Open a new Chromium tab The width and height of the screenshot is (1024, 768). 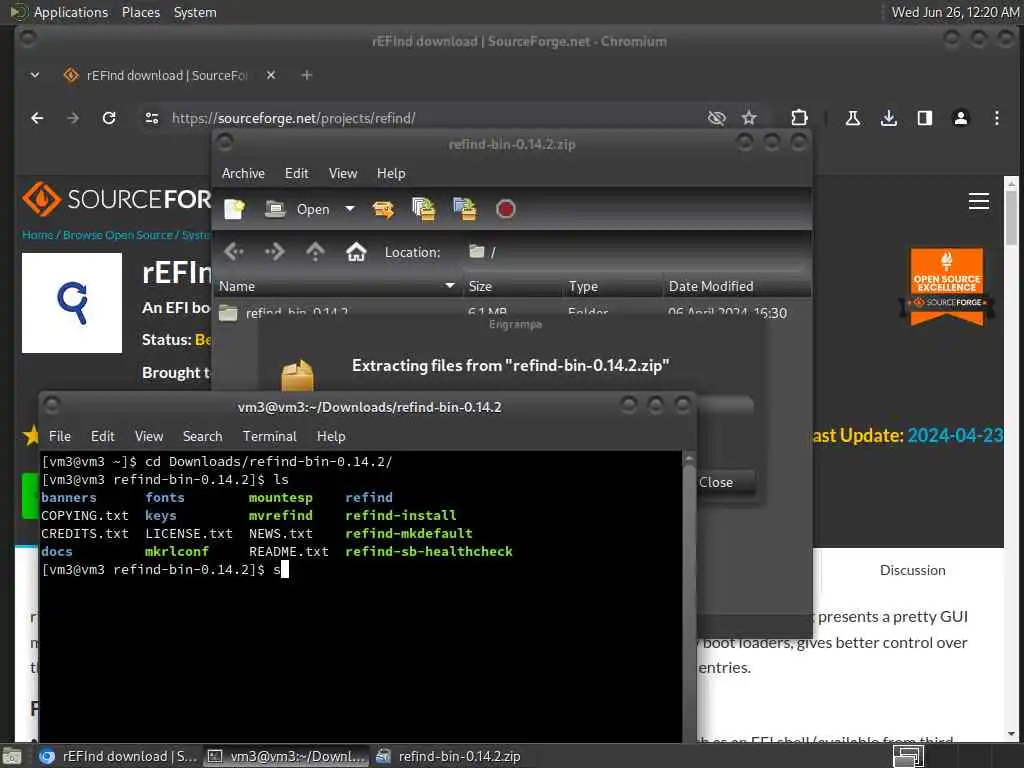tap(306, 75)
